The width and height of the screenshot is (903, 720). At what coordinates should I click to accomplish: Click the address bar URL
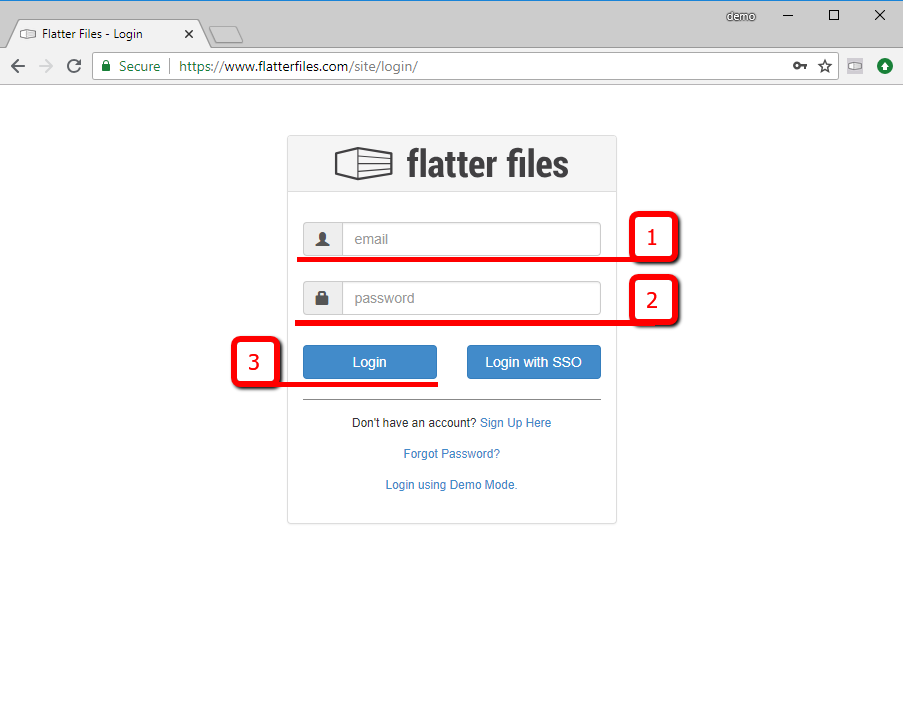298,66
